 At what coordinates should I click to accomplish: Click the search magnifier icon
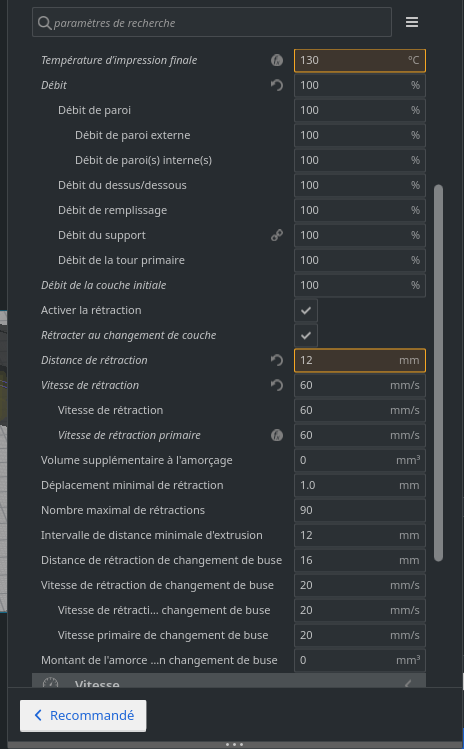44,22
